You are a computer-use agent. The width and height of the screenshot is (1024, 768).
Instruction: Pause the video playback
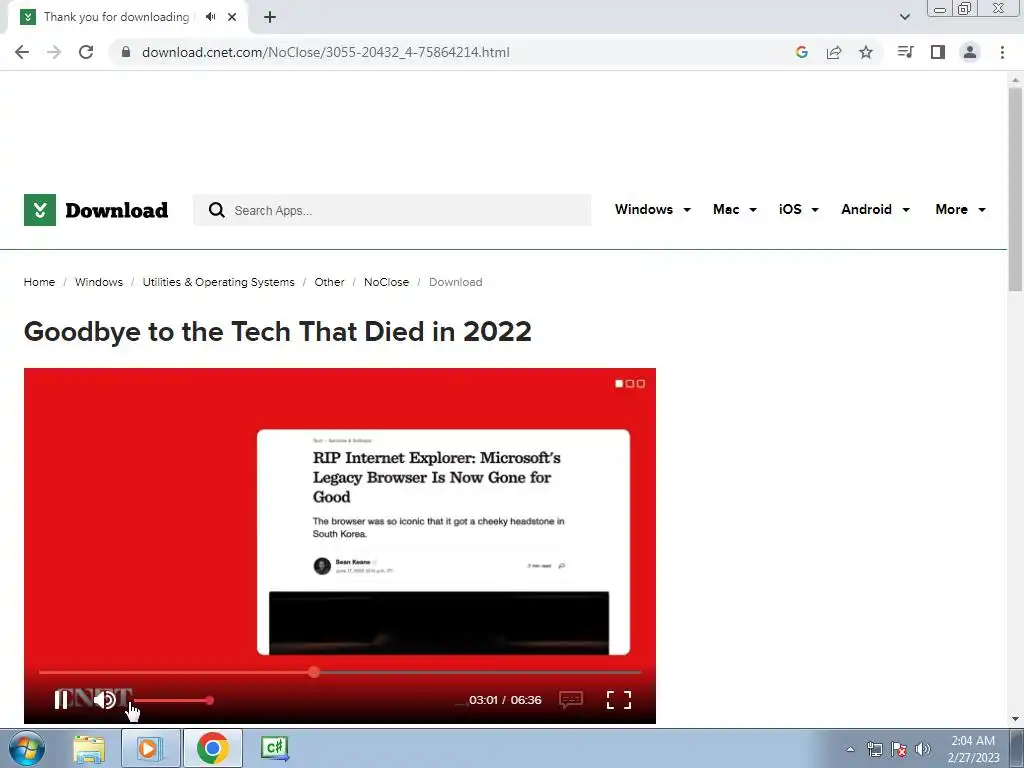coord(61,699)
